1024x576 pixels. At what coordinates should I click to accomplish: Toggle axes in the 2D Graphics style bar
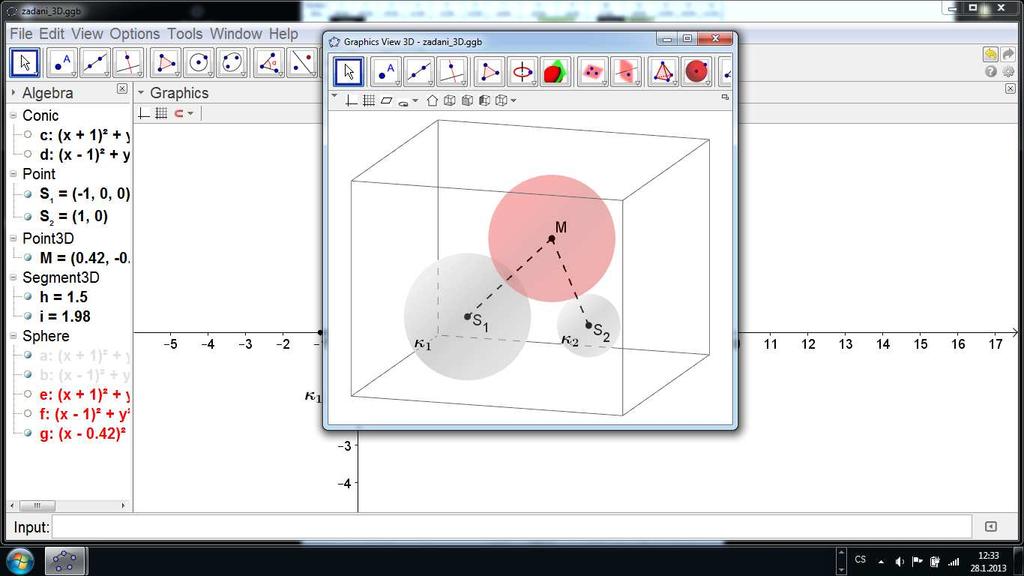pos(144,114)
